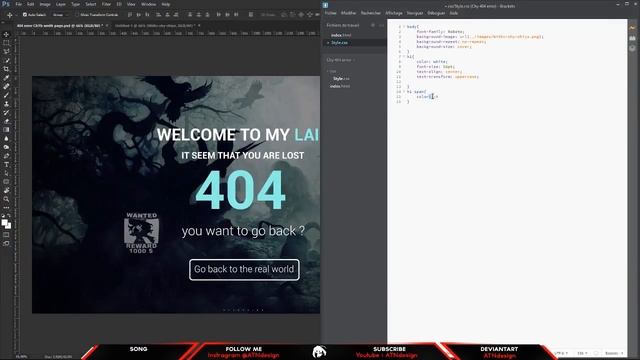Screen dimensions: 640x360
Task: Open working files settings gear in Brackets
Action: click(x=373, y=25)
